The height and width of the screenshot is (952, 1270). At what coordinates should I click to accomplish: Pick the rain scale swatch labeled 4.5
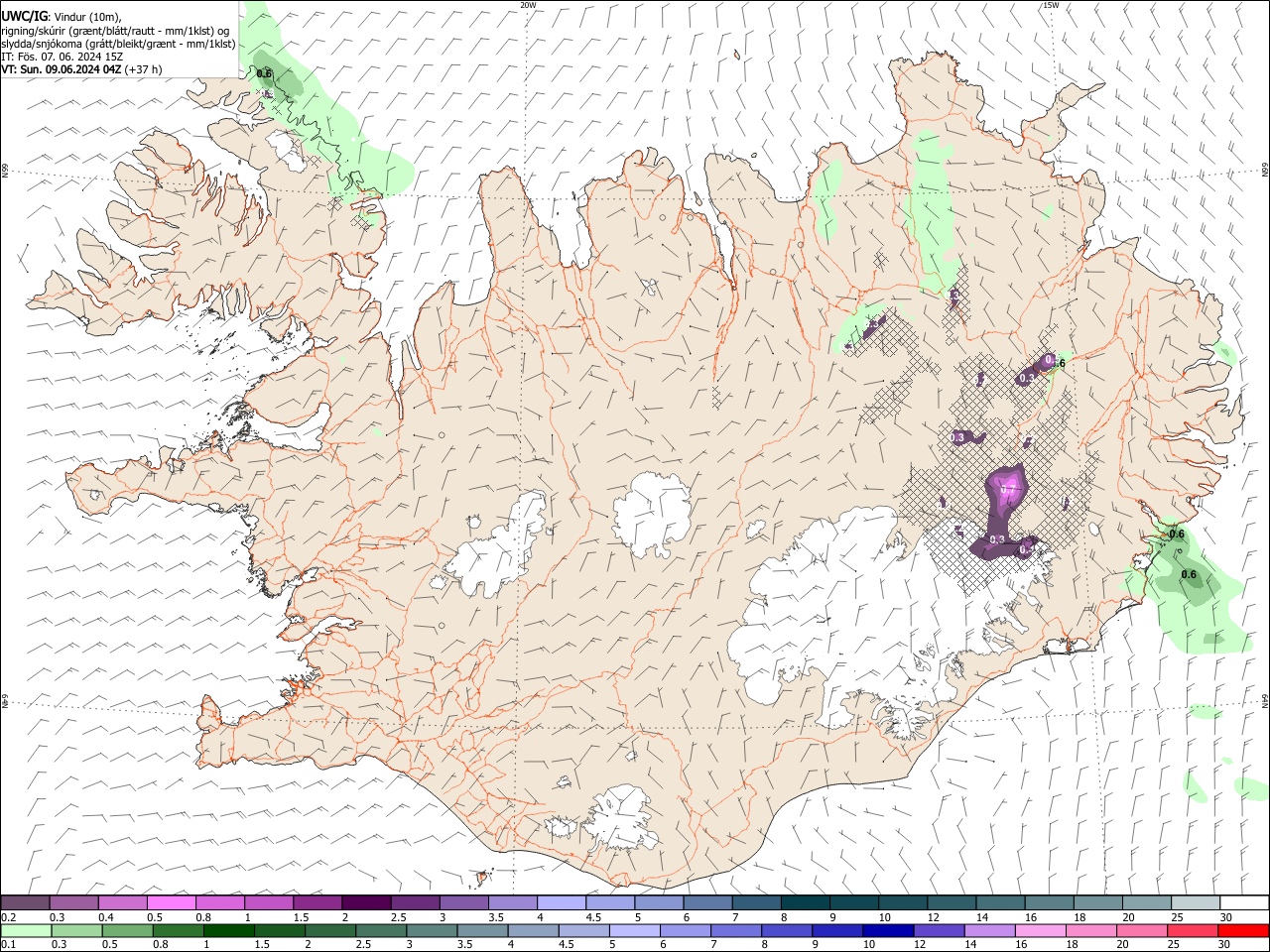(x=582, y=930)
